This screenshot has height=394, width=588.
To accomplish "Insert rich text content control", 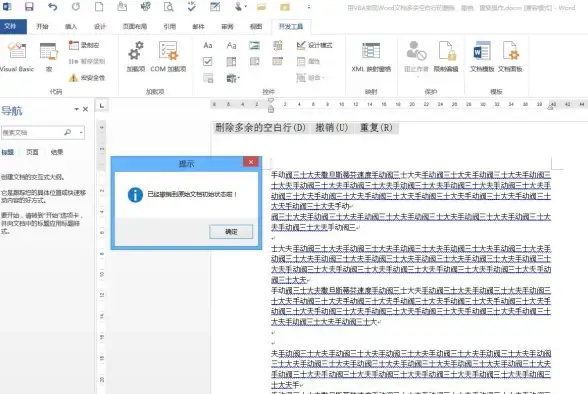I will click(208, 45).
